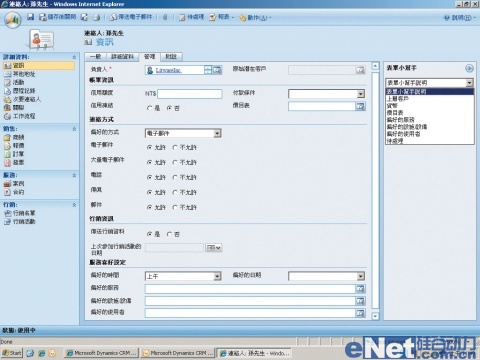Click the Print icon in toolbar
The image size is (480, 360).
tap(96, 17)
